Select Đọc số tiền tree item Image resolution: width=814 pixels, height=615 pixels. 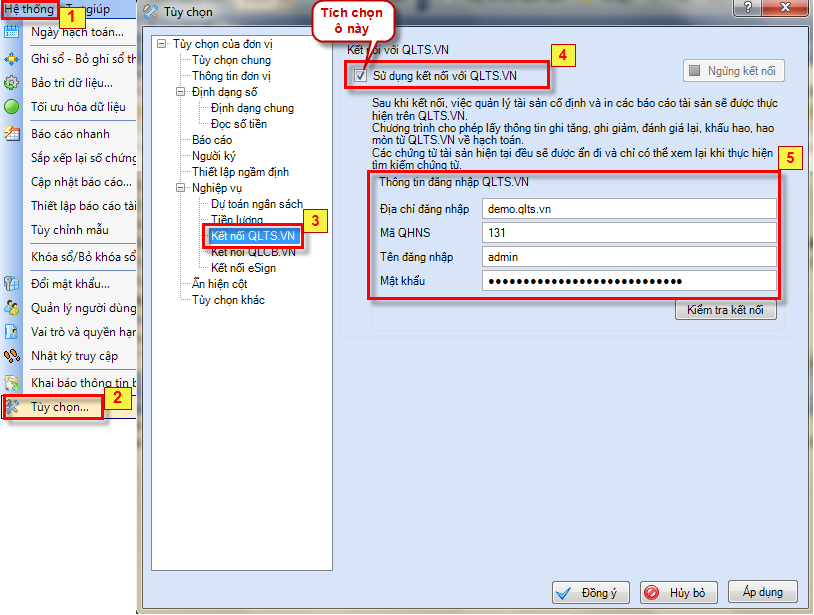click(x=239, y=124)
